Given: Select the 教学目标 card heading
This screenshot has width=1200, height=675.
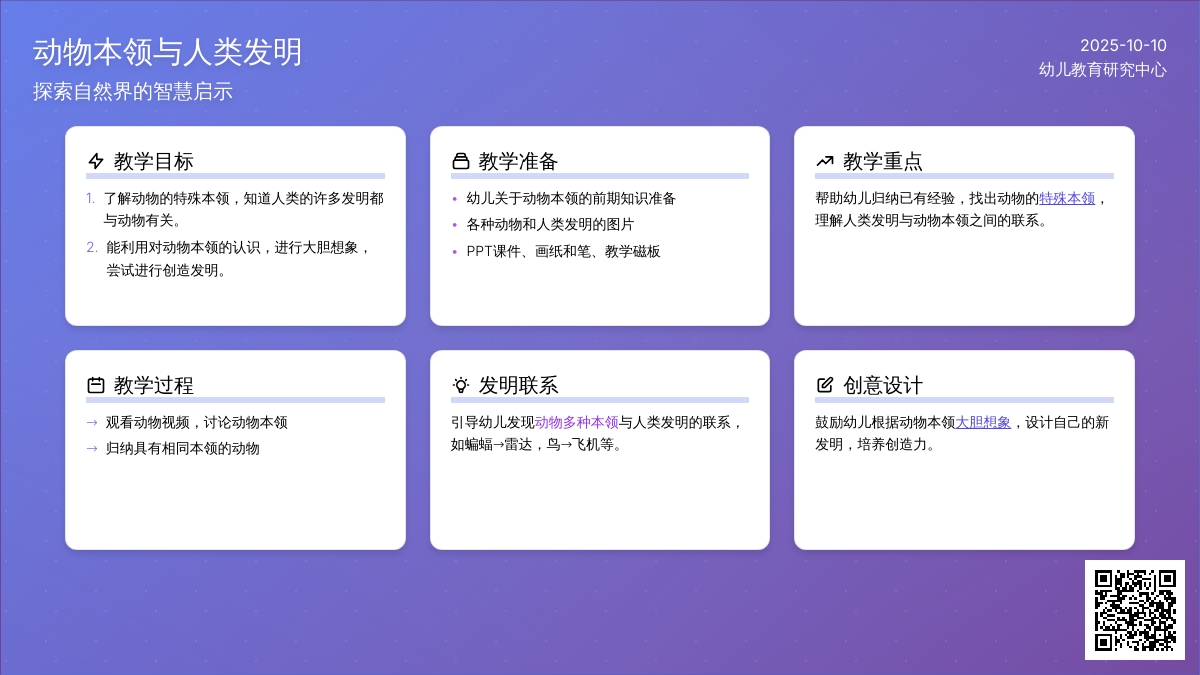Looking at the screenshot, I should (x=154, y=161).
